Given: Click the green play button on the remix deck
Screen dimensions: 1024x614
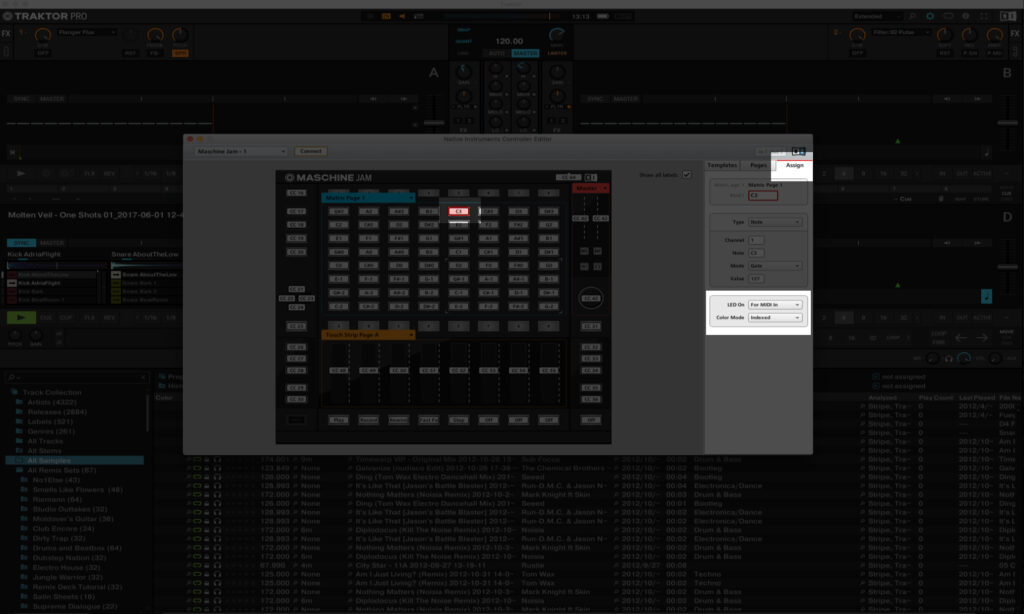Looking at the screenshot, I should coord(21,317).
